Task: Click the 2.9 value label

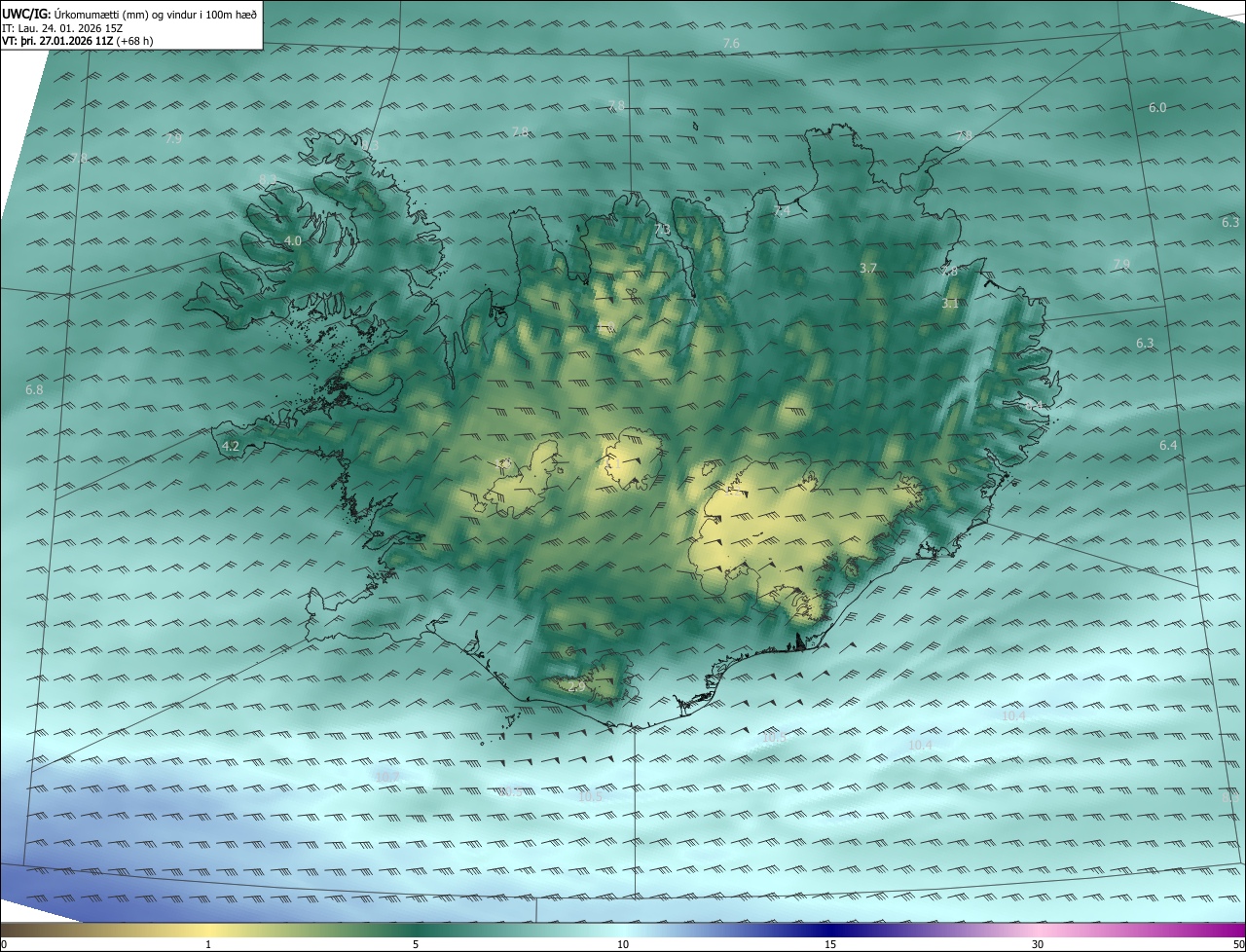Action: pos(577,686)
